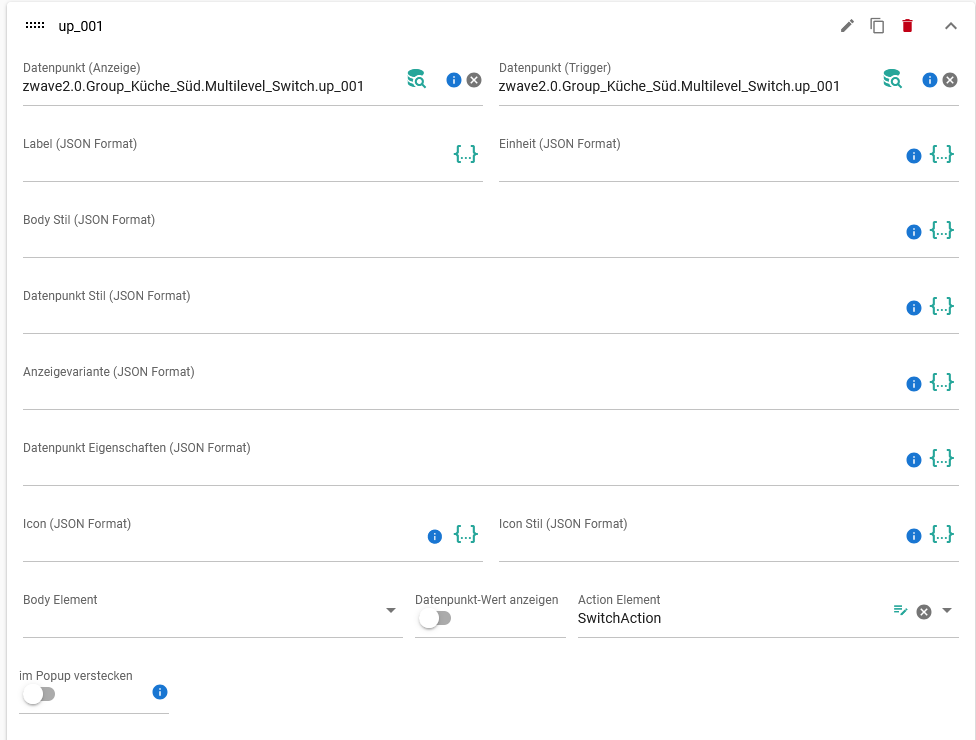Screen dimensions: 976x740
Task: Duplicate the up_001 entry with the copy icon
Action: coord(877,26)
